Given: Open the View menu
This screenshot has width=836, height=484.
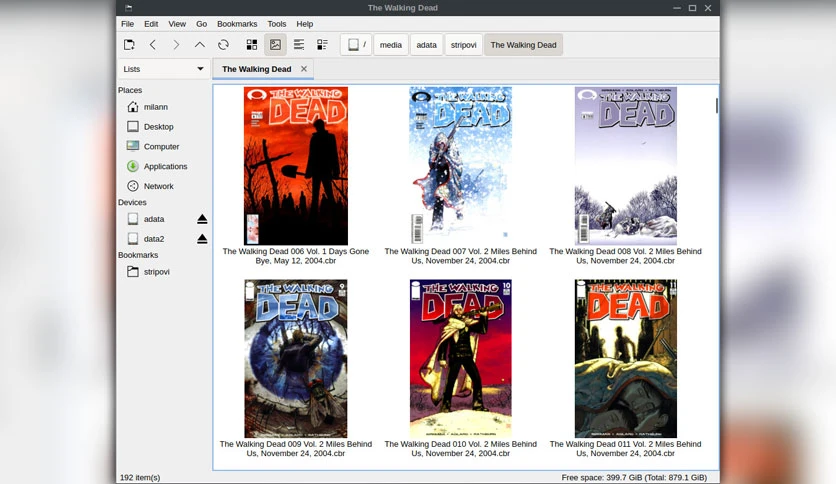Looking at the screenshot, I should 177,24.
